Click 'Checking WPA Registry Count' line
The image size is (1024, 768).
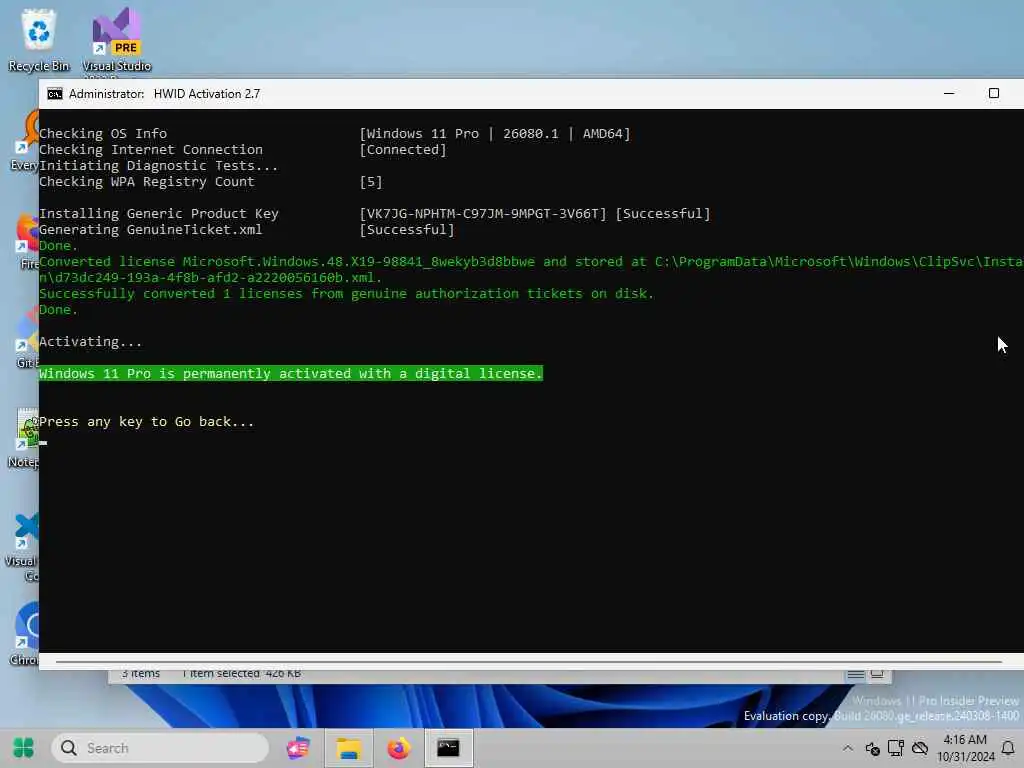coord(146,182)
